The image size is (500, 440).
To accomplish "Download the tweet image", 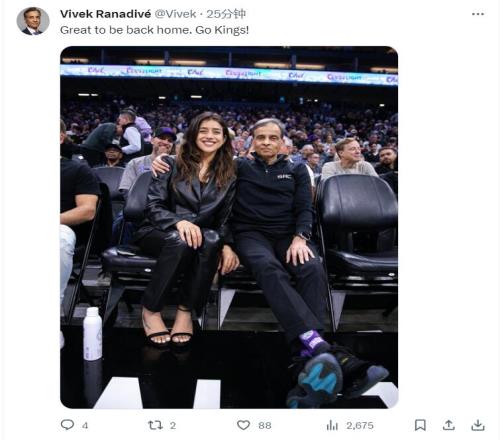I will 478,425.
